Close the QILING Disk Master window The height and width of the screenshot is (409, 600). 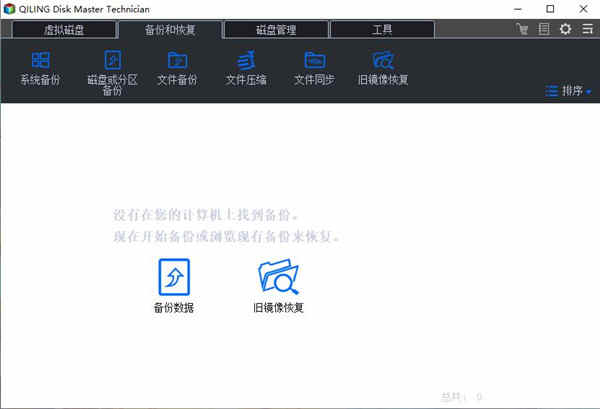(583, 9)
